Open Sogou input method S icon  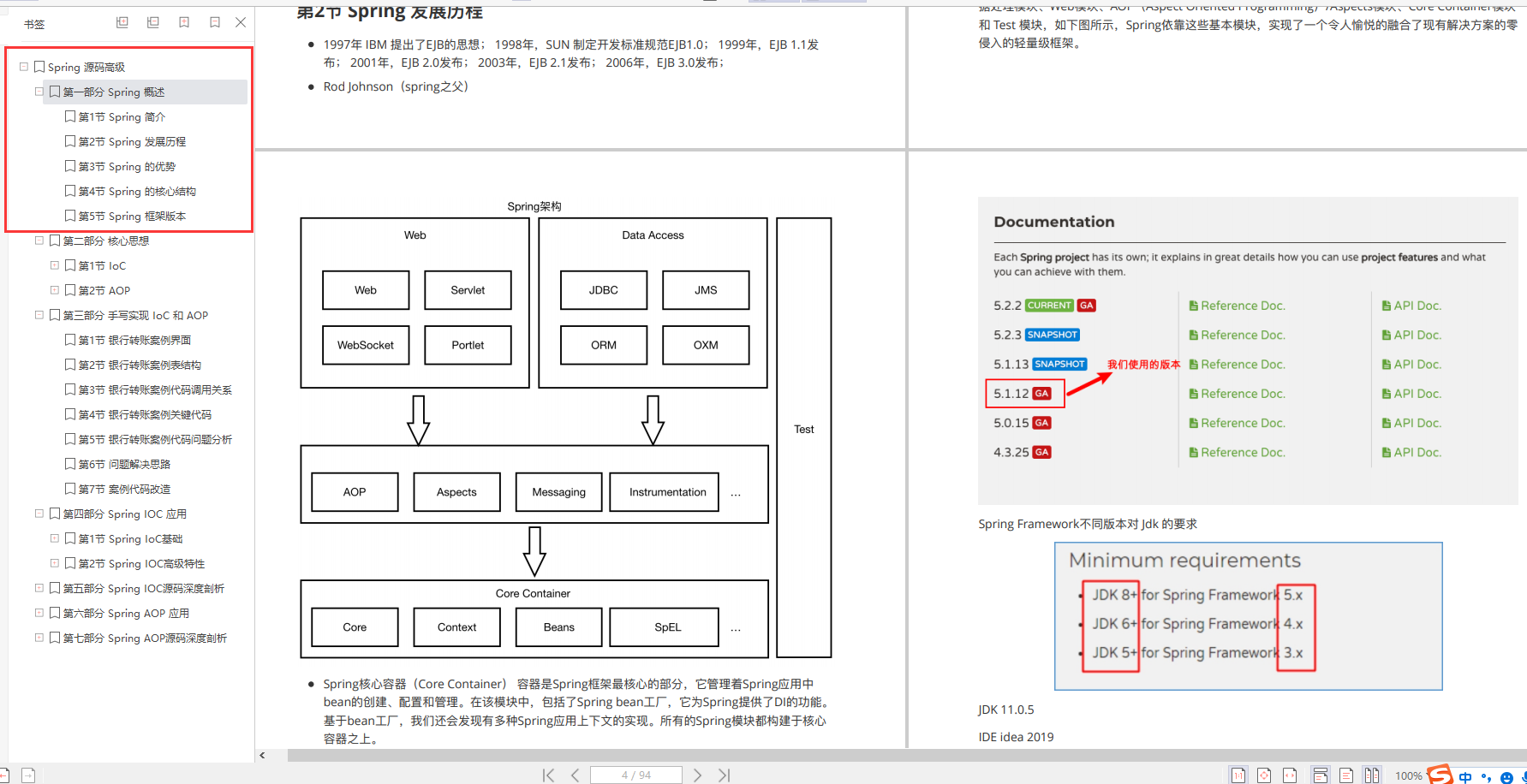pos(1440,775)
